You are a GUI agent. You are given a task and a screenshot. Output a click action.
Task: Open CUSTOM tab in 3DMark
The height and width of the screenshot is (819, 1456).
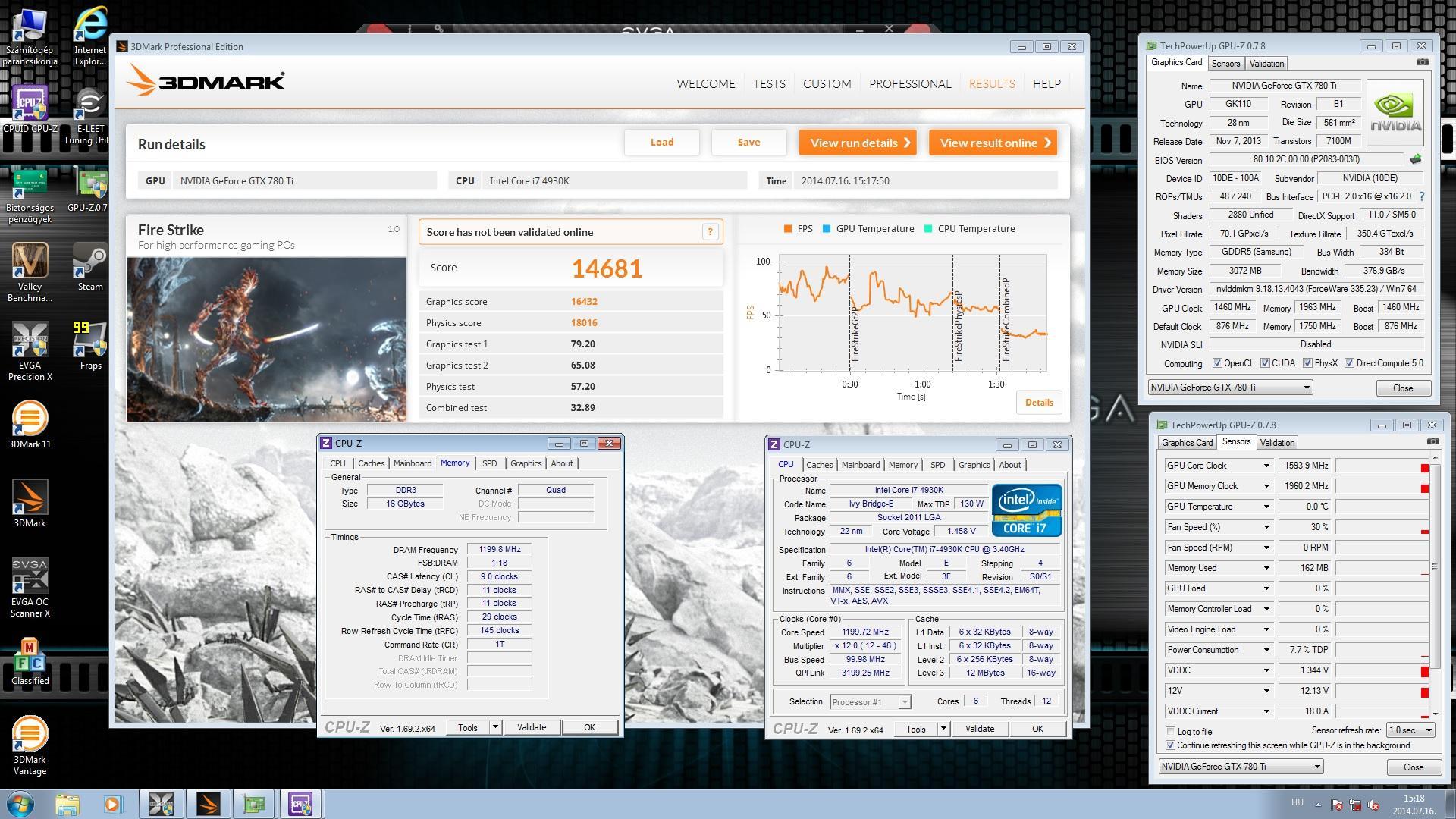click(827, 84)
